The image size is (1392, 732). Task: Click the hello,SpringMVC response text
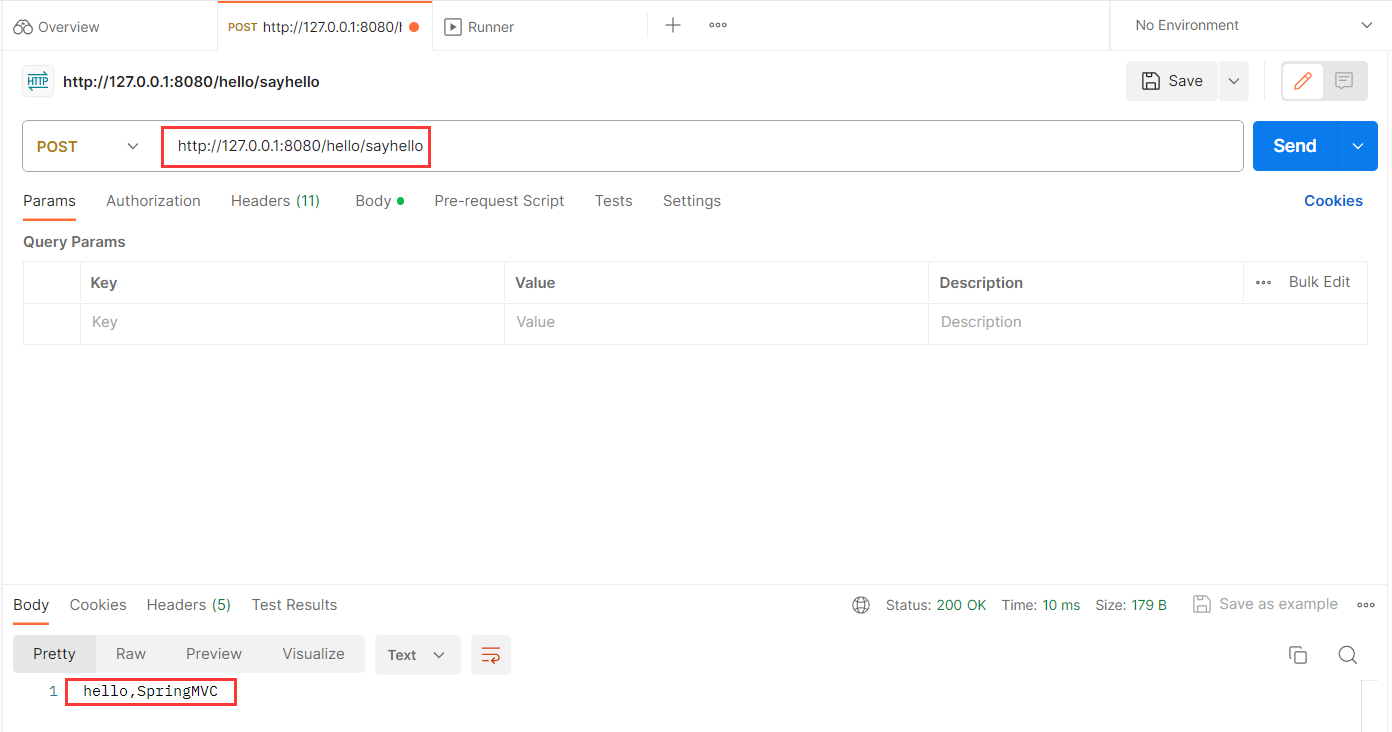pos(151,691)
